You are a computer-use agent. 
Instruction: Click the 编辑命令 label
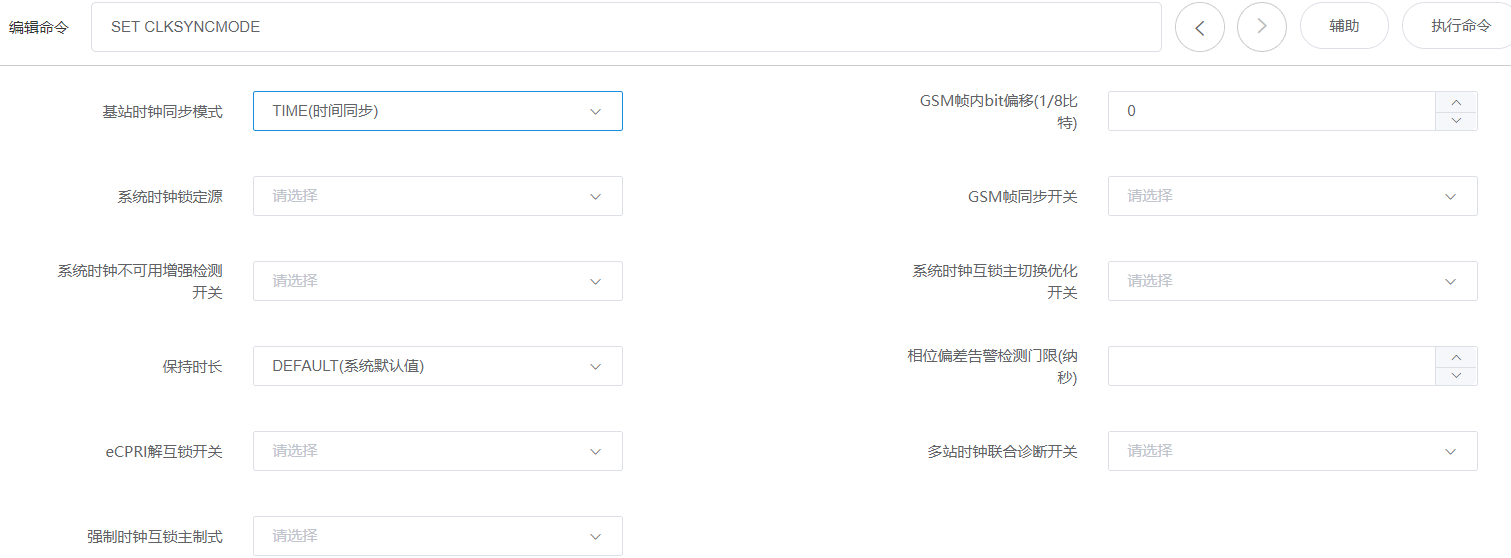[x=39, y=28]
